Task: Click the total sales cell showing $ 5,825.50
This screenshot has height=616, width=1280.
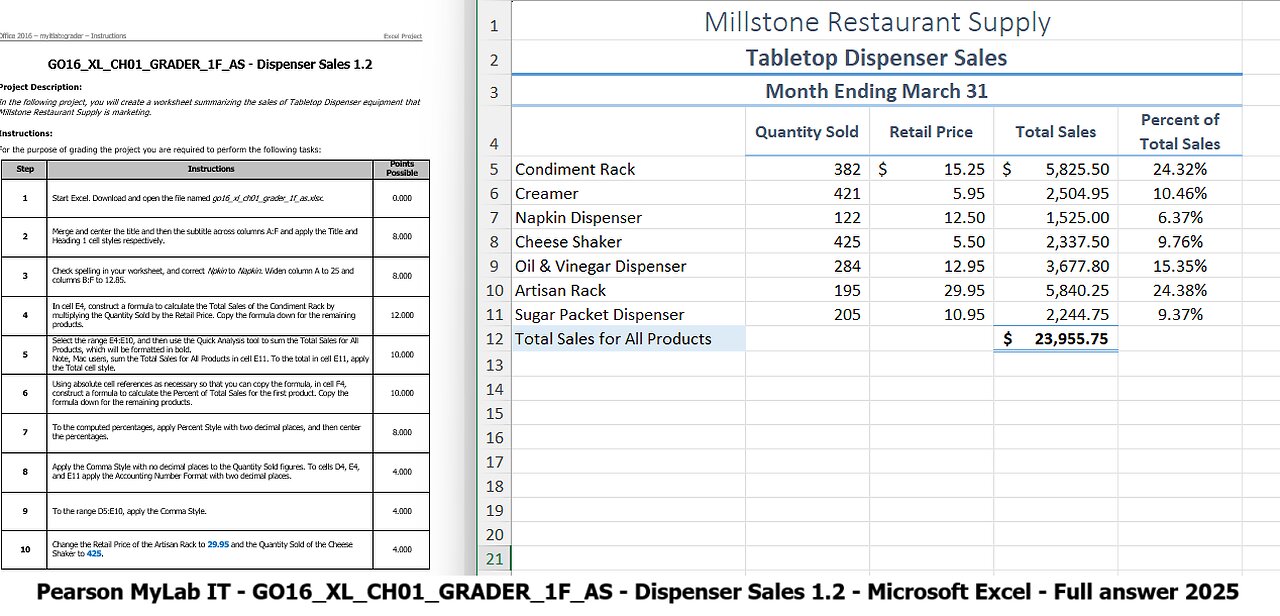Action: [x=1055, y=169]
